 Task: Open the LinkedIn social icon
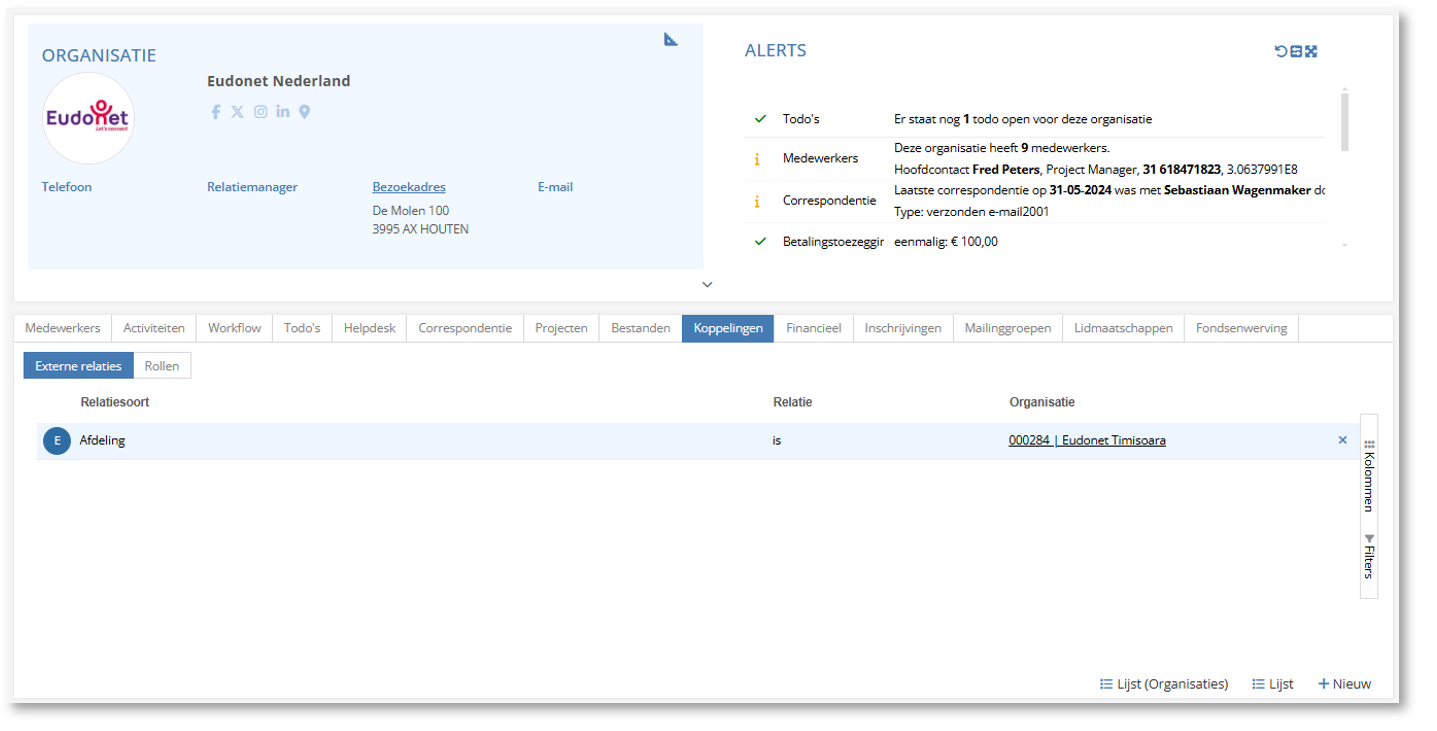coord(283,111)
